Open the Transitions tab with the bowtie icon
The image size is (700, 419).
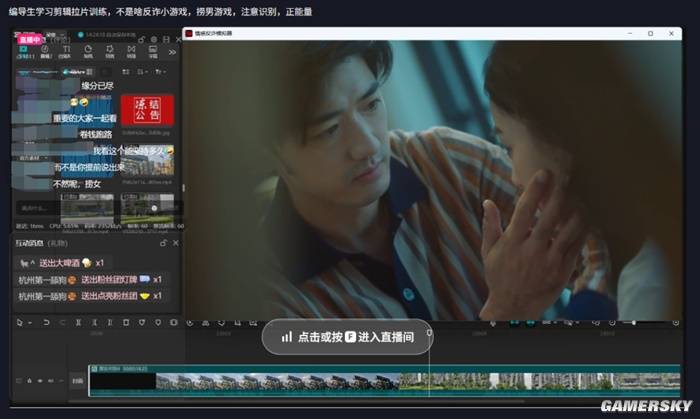[131, 52]
